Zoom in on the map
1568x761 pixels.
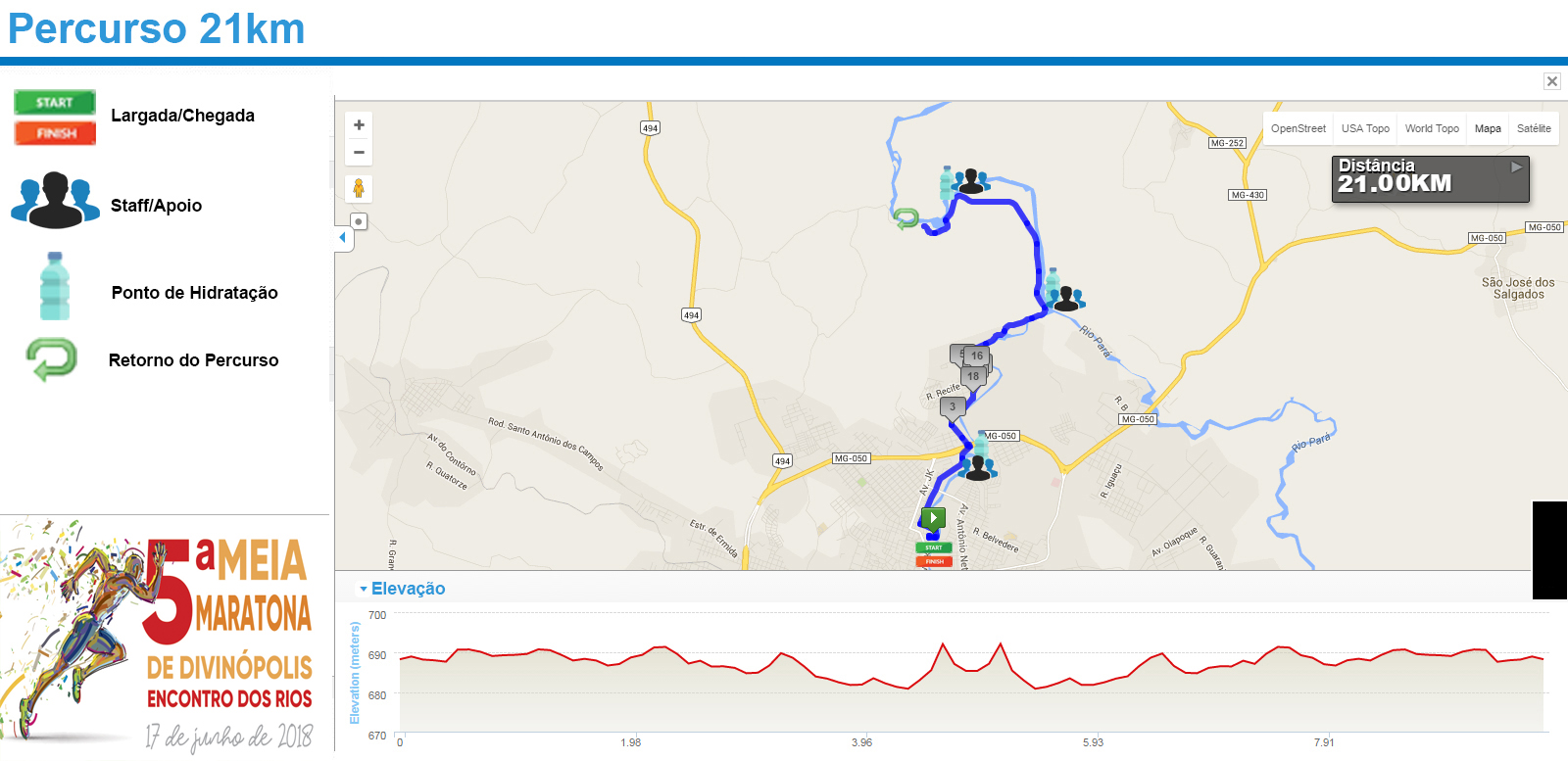point(359,125)
